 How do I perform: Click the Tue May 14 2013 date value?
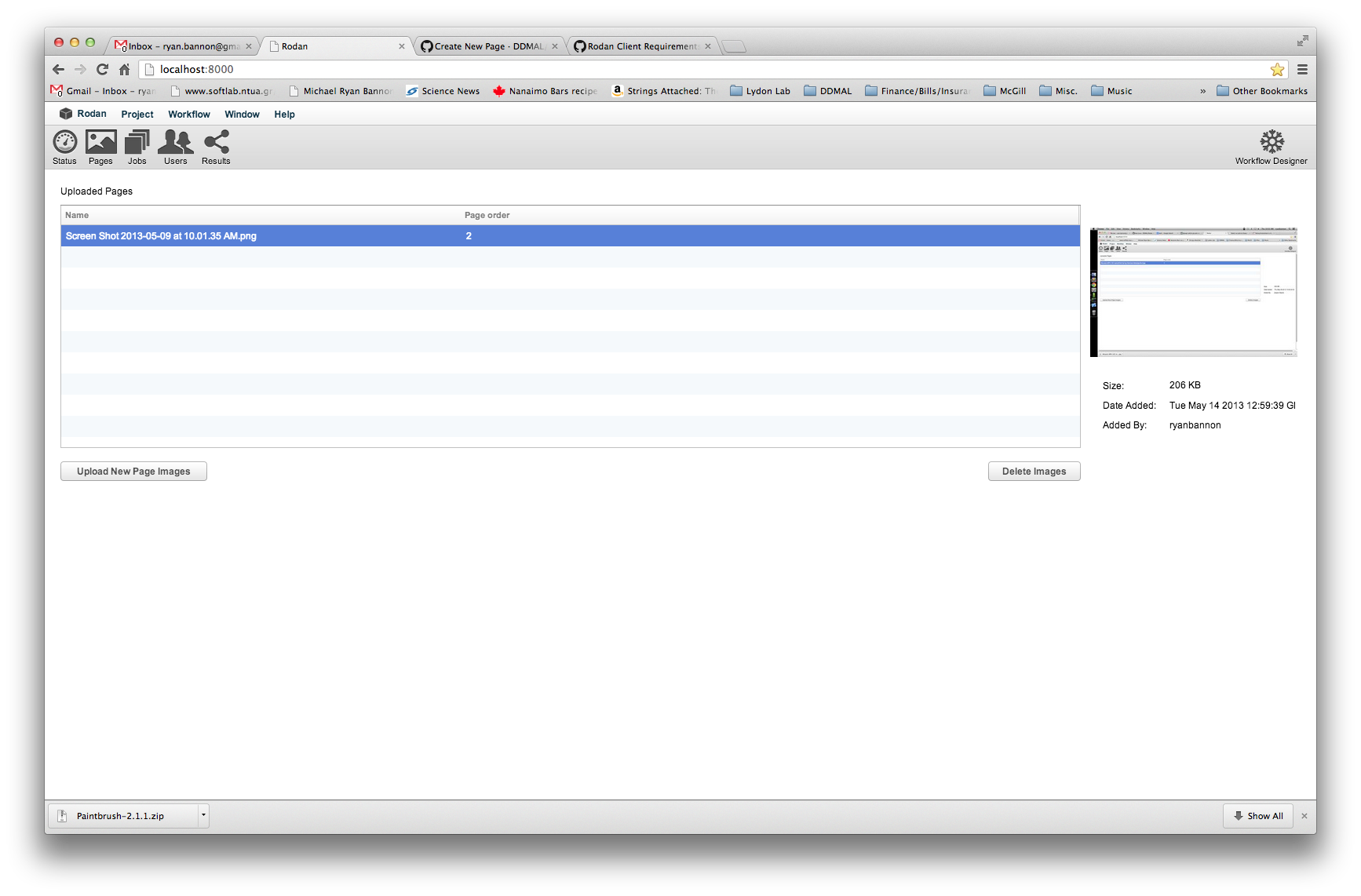pos(1232,406)
